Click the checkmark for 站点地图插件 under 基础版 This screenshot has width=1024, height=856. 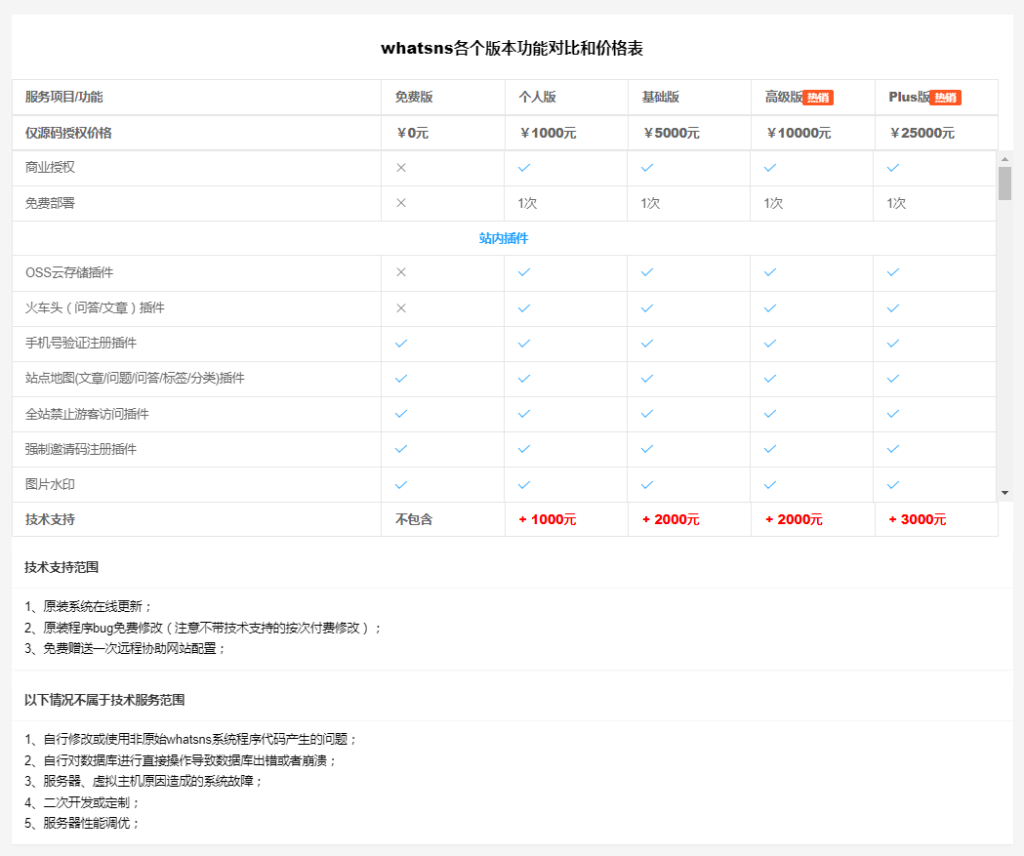coord(647,379)
